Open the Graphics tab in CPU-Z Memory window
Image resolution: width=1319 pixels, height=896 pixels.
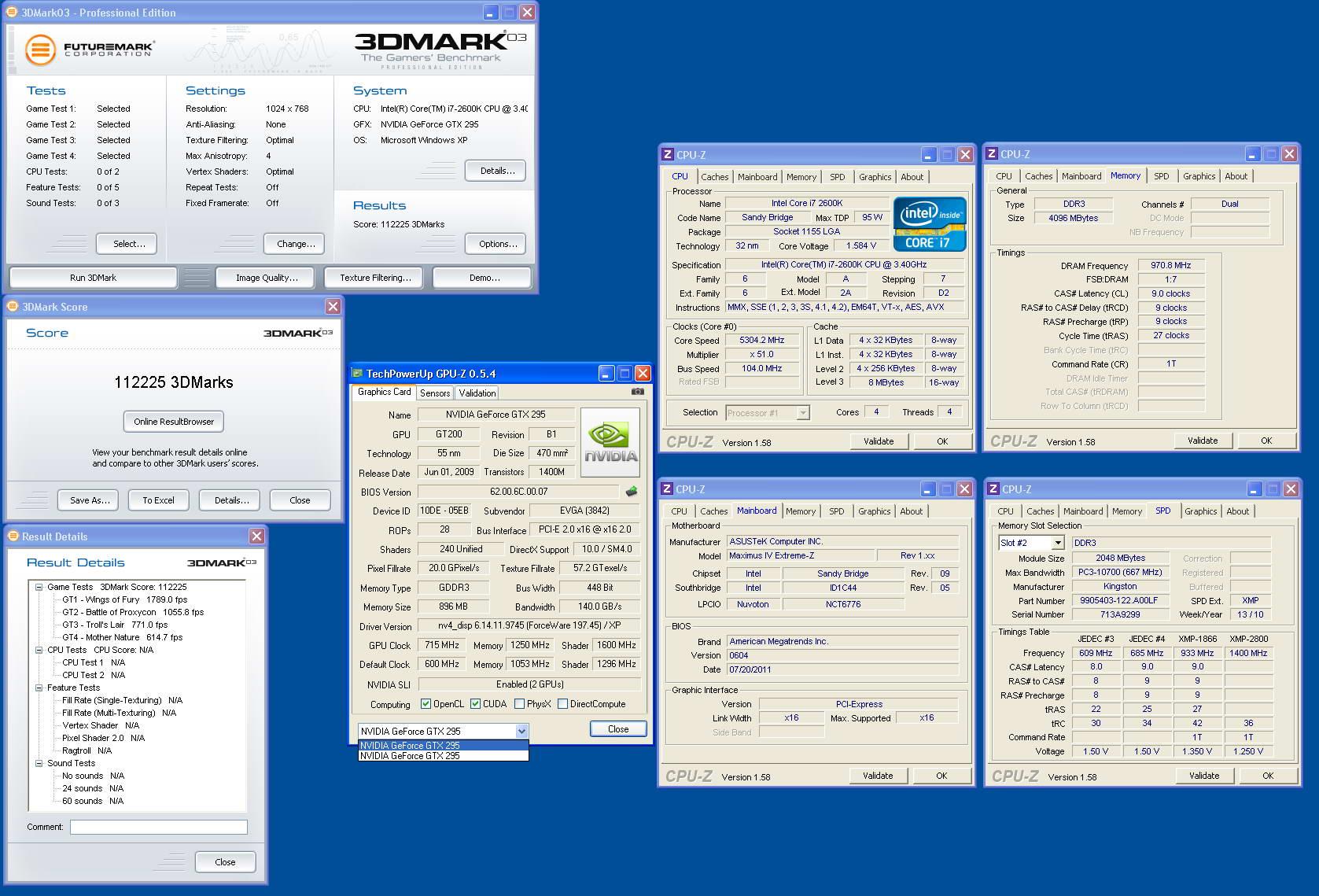tap(1199, 176)
